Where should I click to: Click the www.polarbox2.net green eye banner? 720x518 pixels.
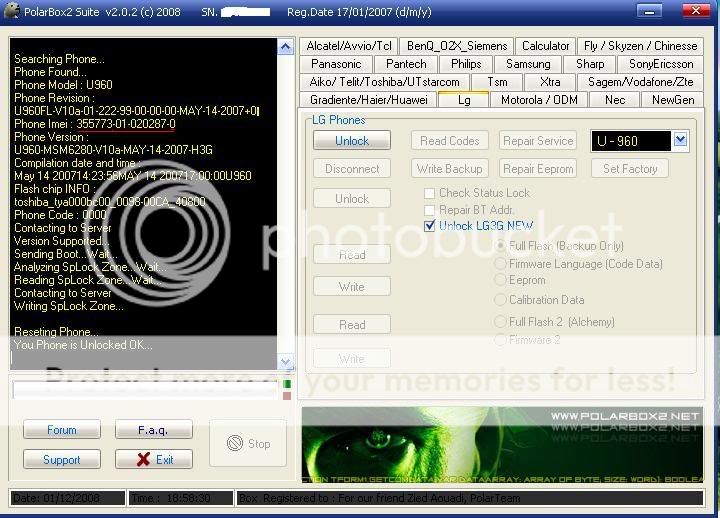[x=502, y=445]
